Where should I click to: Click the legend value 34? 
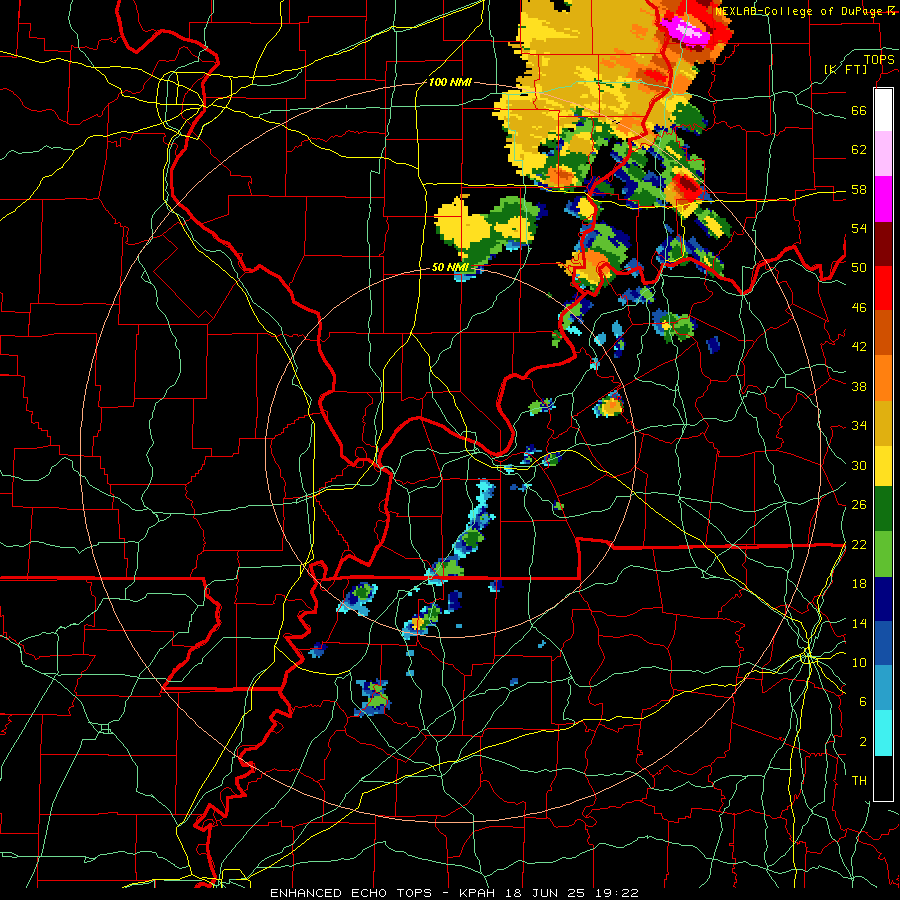859,425
